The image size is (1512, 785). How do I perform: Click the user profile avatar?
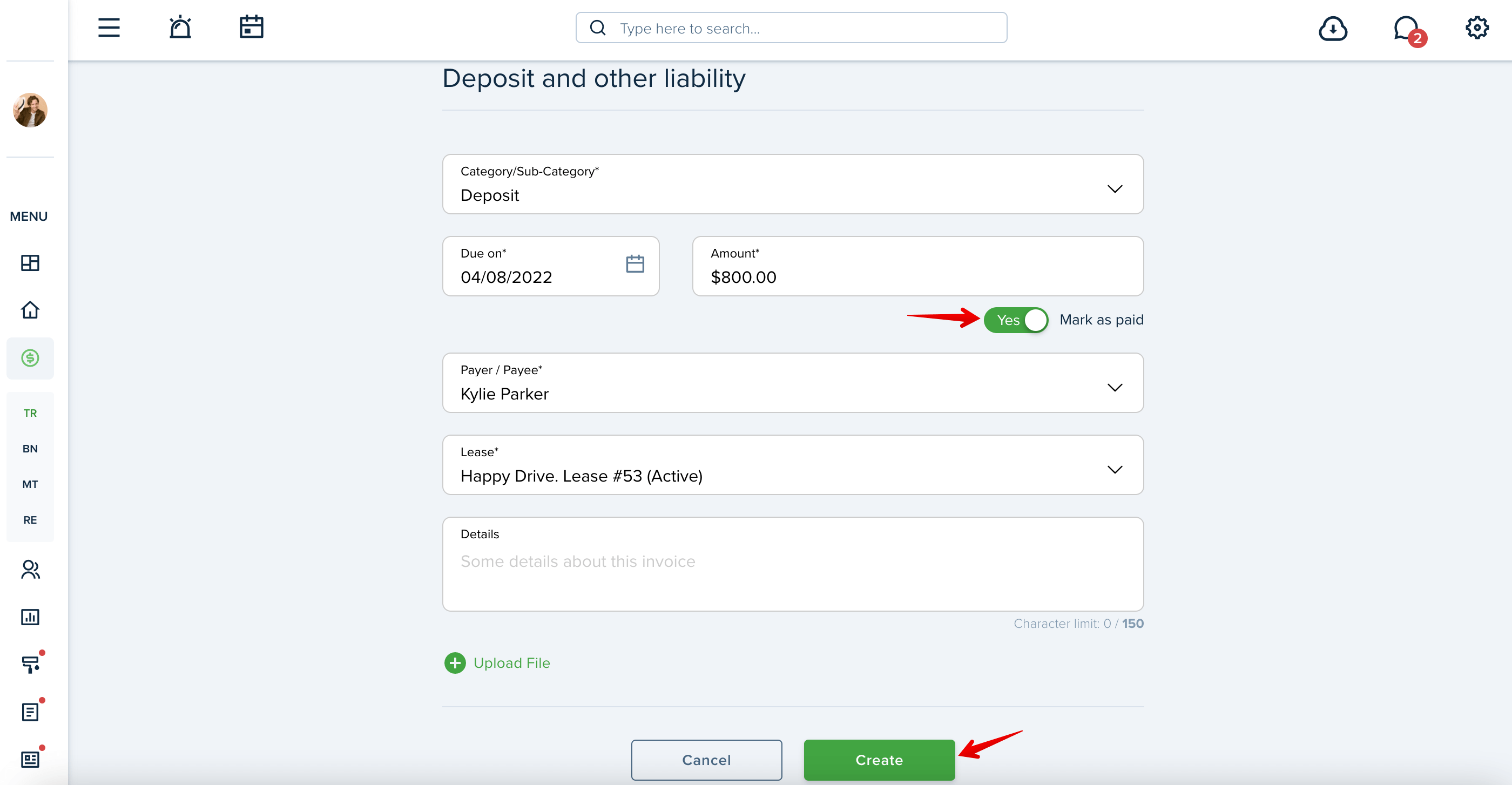click(x=30, y=110)
